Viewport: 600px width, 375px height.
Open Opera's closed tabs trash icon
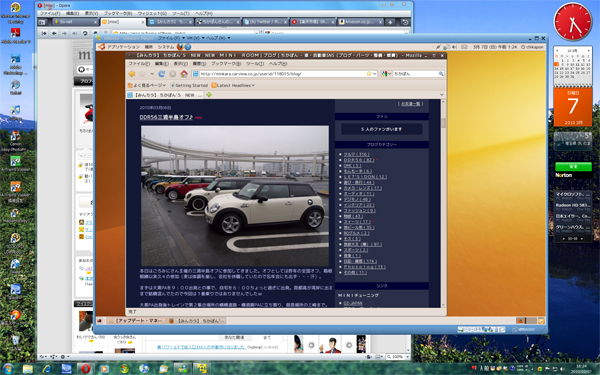405,22
